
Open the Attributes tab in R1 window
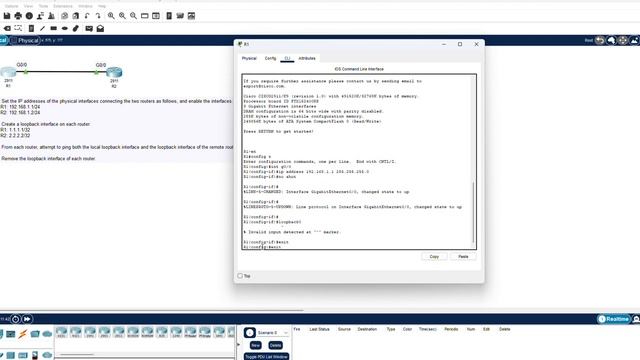[307, 58]
